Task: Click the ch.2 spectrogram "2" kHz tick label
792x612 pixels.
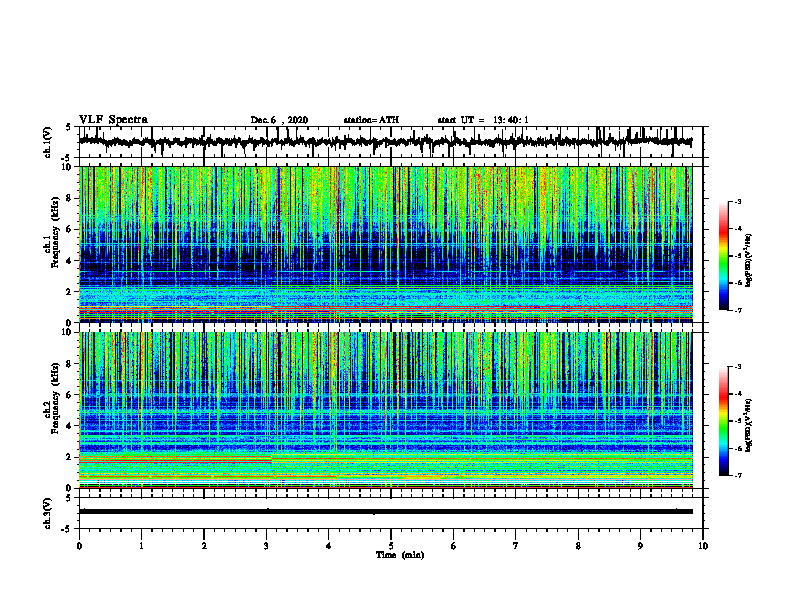Action: coord(70,457)
